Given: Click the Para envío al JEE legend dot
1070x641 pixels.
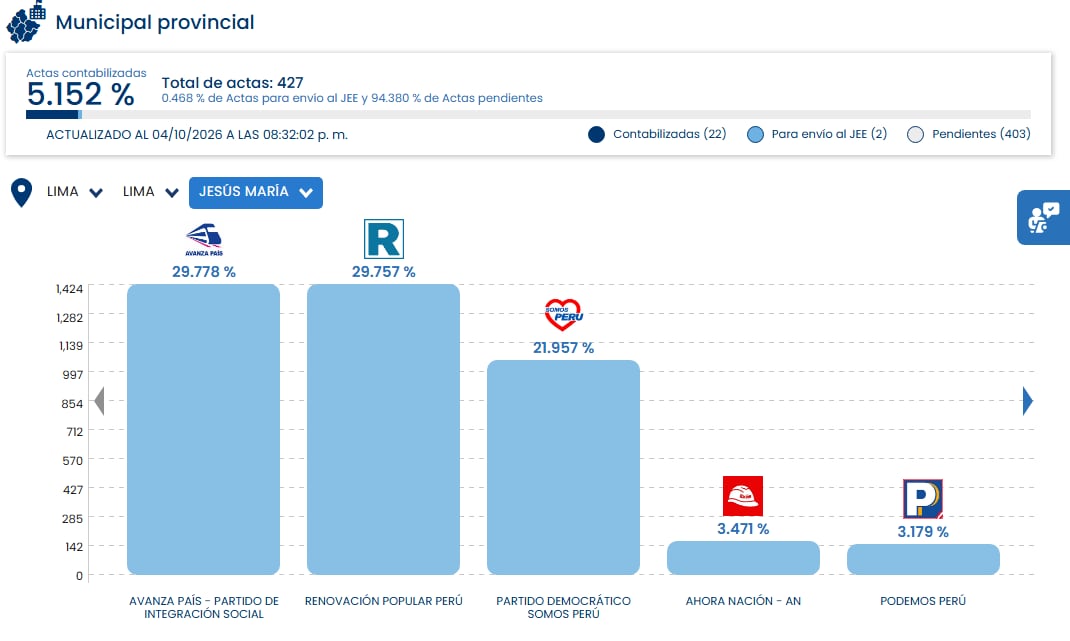Looking at the screenshot, I should 755,134.
